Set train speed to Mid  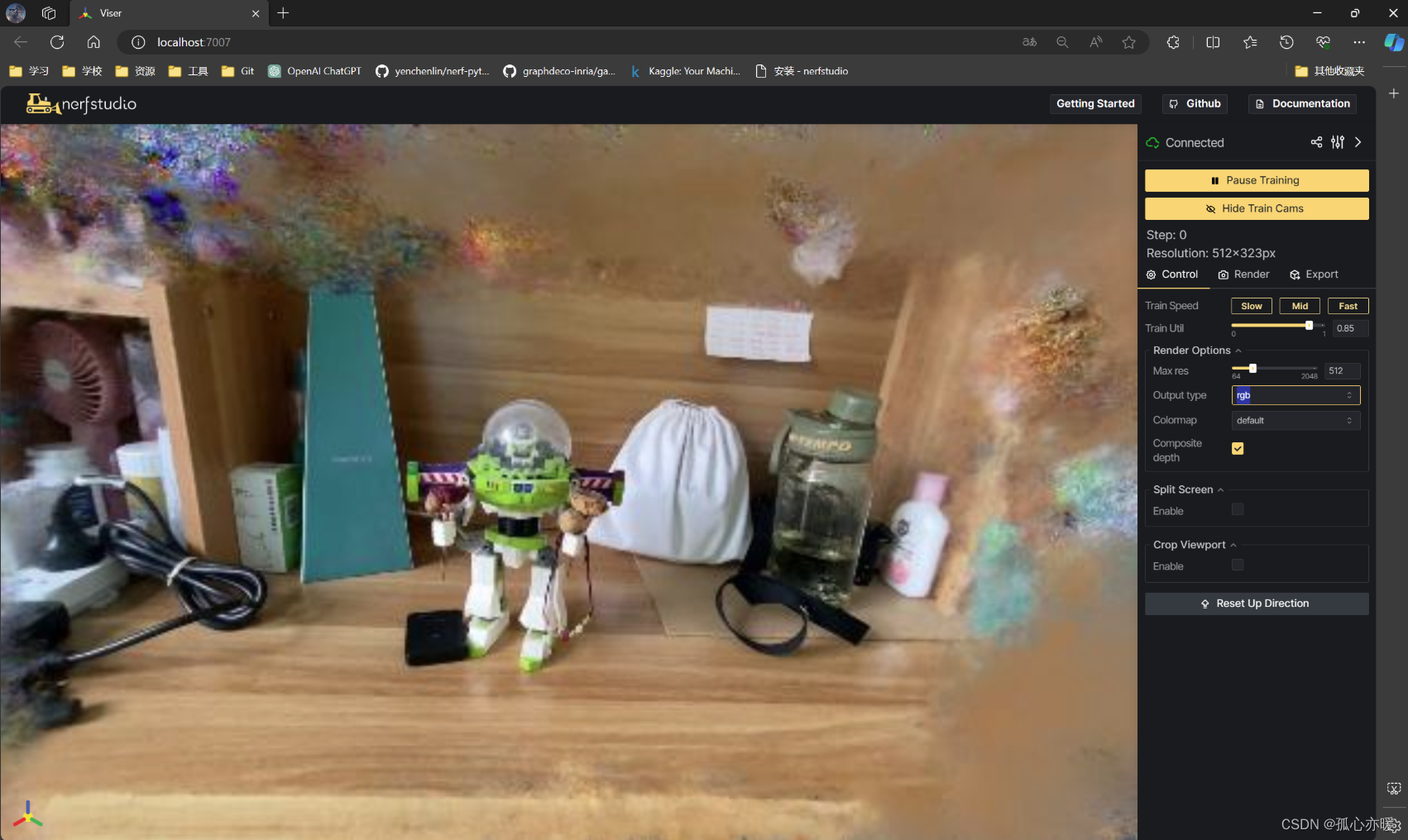(x=1300, y=306)
